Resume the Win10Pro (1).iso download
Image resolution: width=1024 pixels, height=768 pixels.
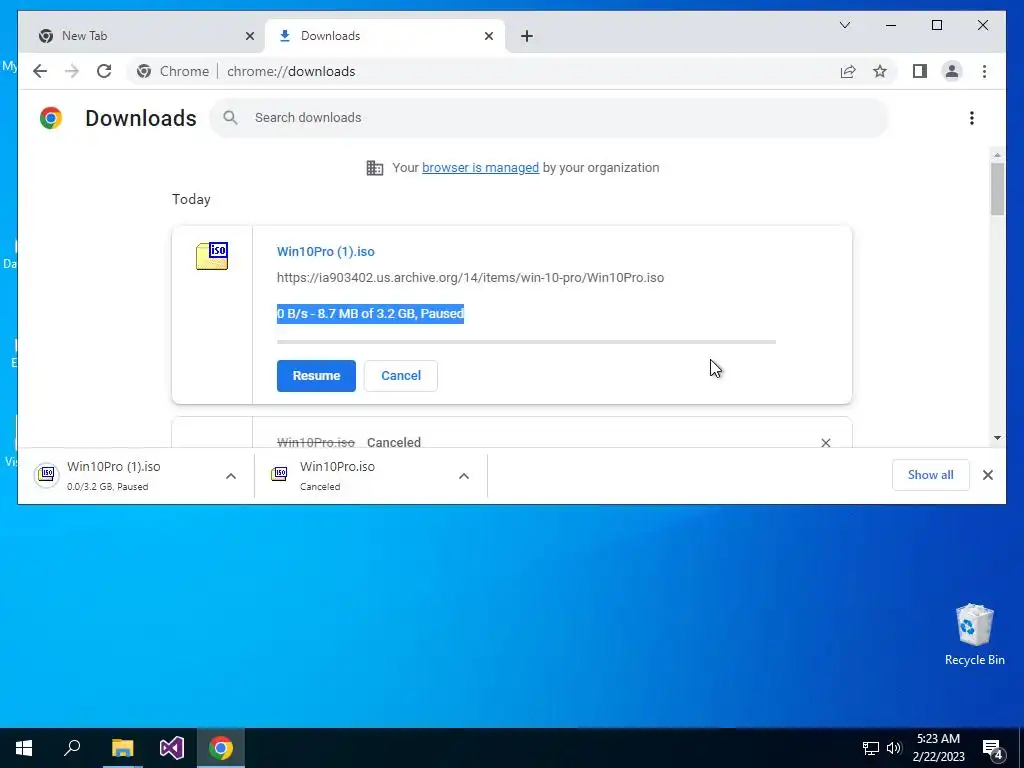pyautogui.click(x=316, y=376)
